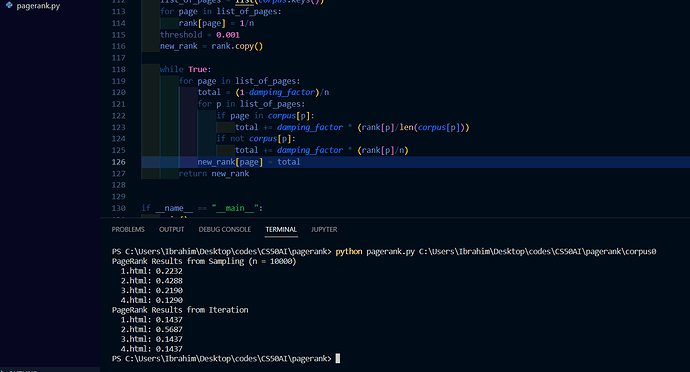
Task: Click 'if __name__ == "__main__":' line
Action: (x=202, y=208)
